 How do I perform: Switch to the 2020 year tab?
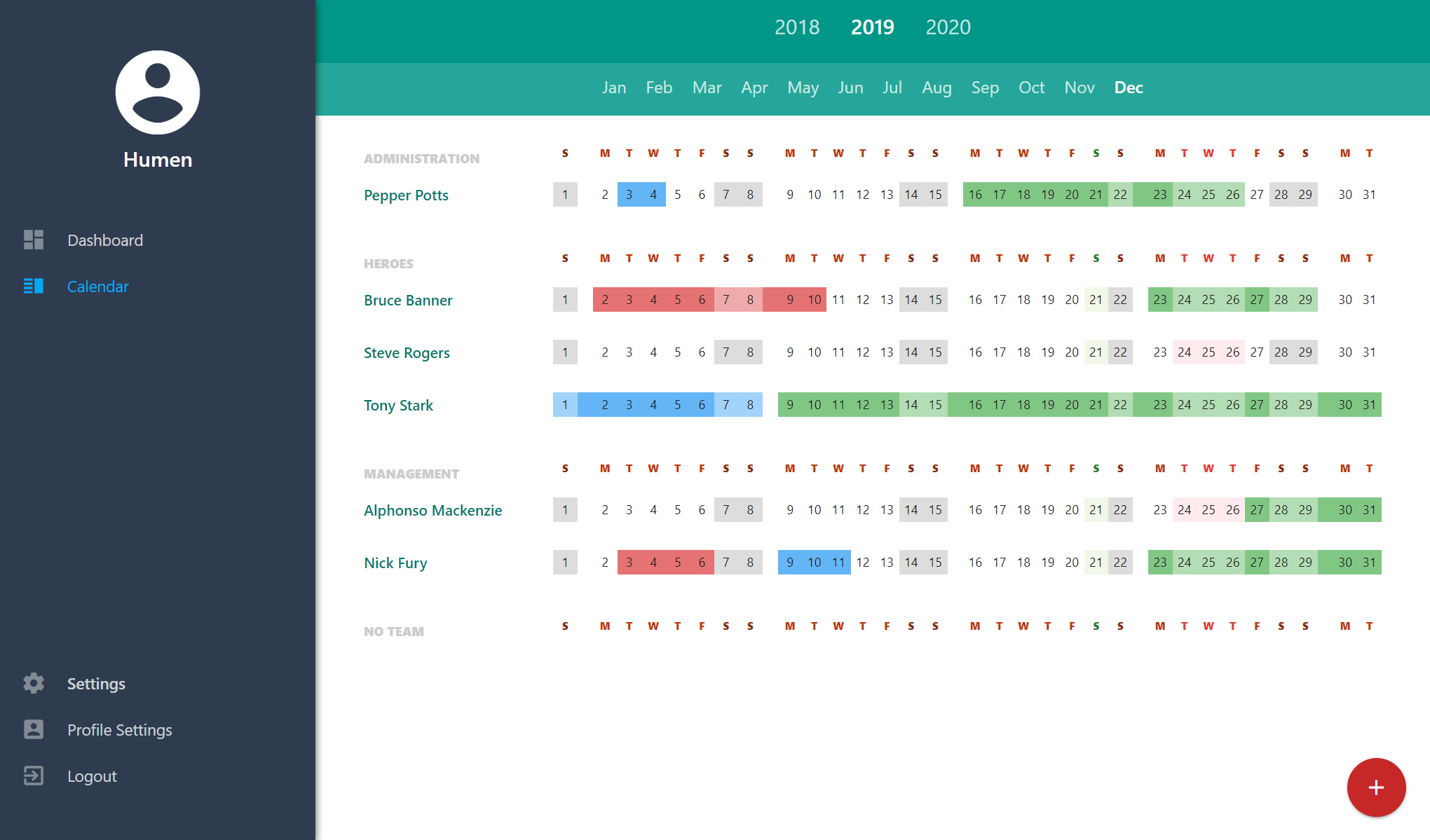(948, 27)
